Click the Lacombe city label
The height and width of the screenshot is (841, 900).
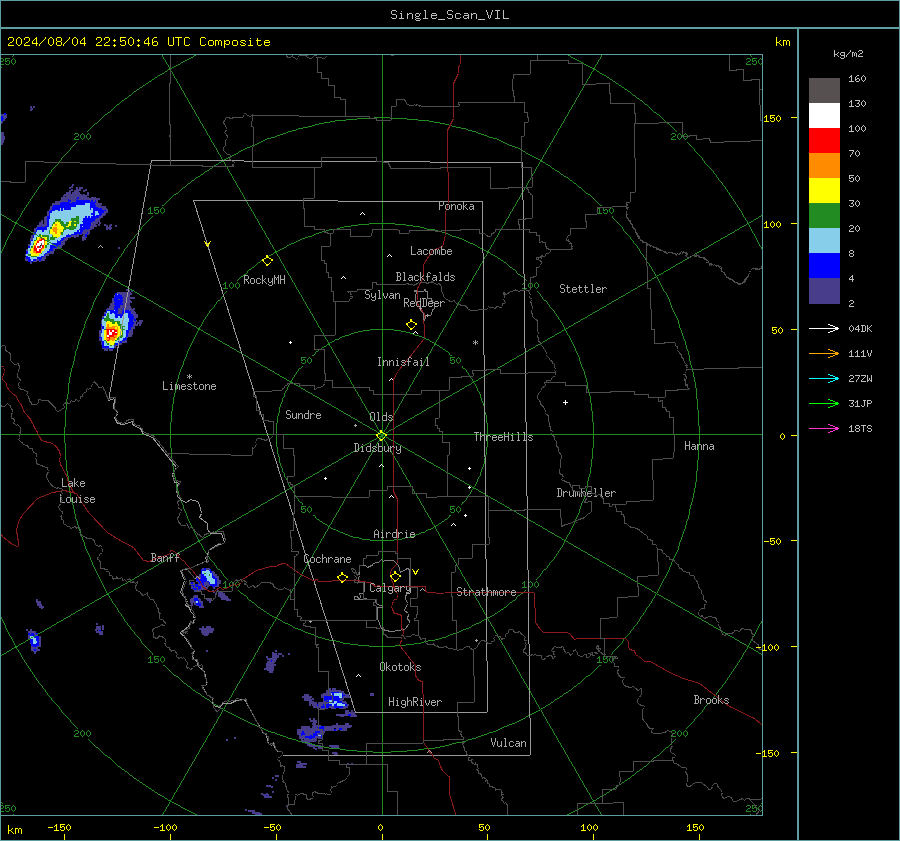(x=431, y=251)
